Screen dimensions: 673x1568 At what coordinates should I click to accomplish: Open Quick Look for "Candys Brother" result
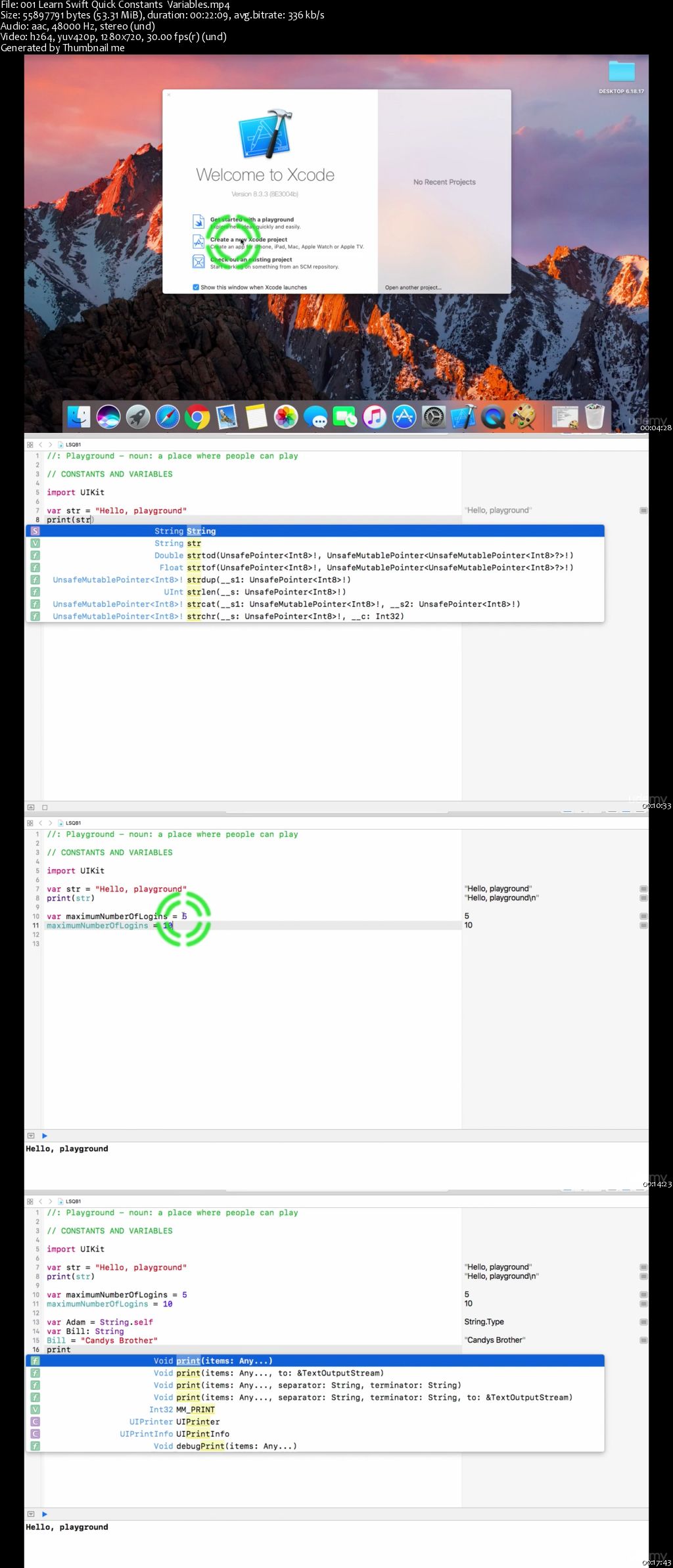pyautogui.click(x=643, y=1340)
